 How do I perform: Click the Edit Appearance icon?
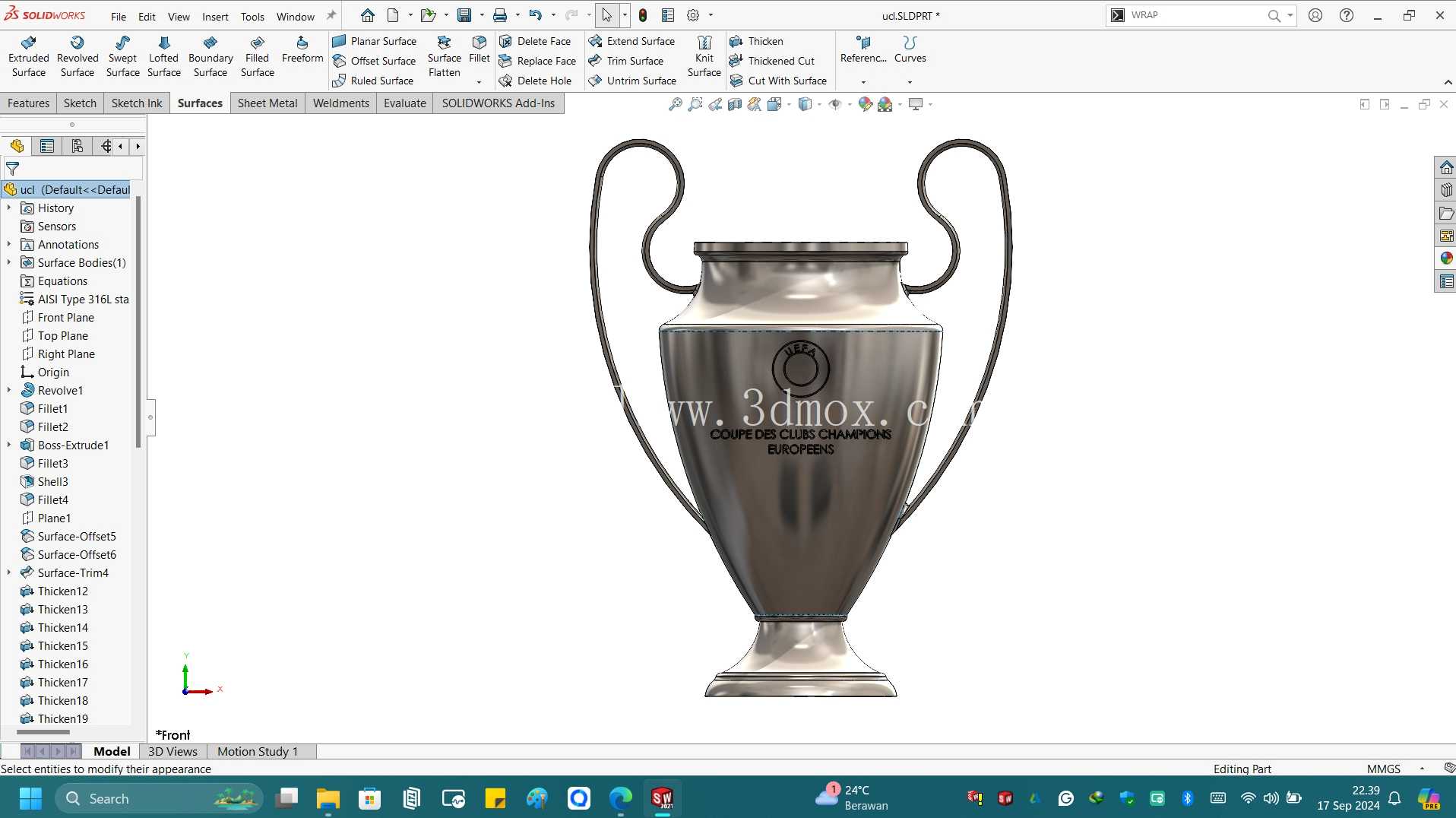pyautogui.click(x=865, y=104)
